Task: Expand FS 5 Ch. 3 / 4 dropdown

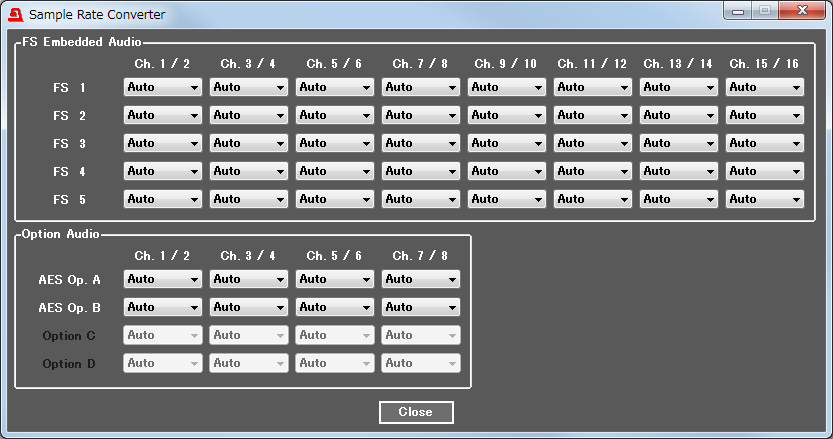Action: coord(249,199)
